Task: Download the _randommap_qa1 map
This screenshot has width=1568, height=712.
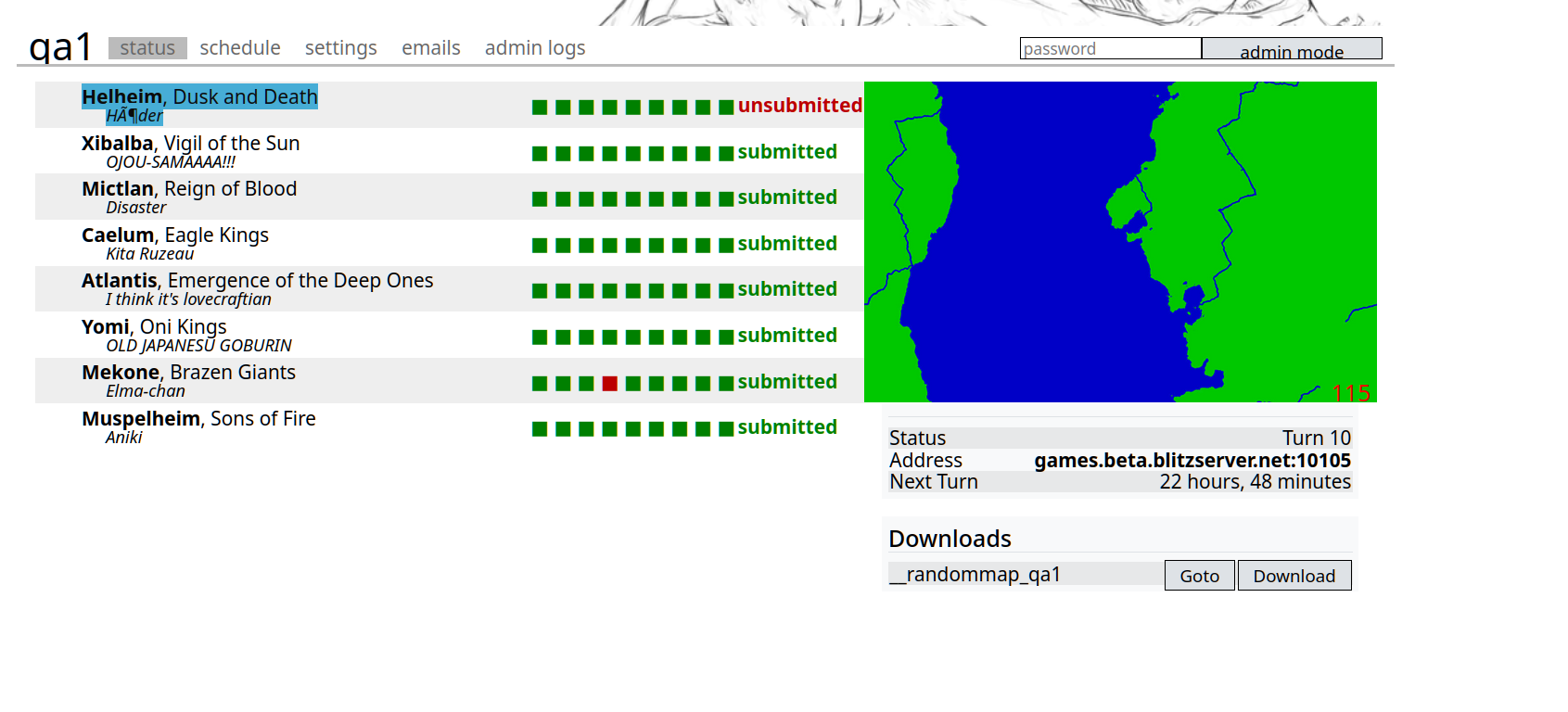Action: 1294,576
